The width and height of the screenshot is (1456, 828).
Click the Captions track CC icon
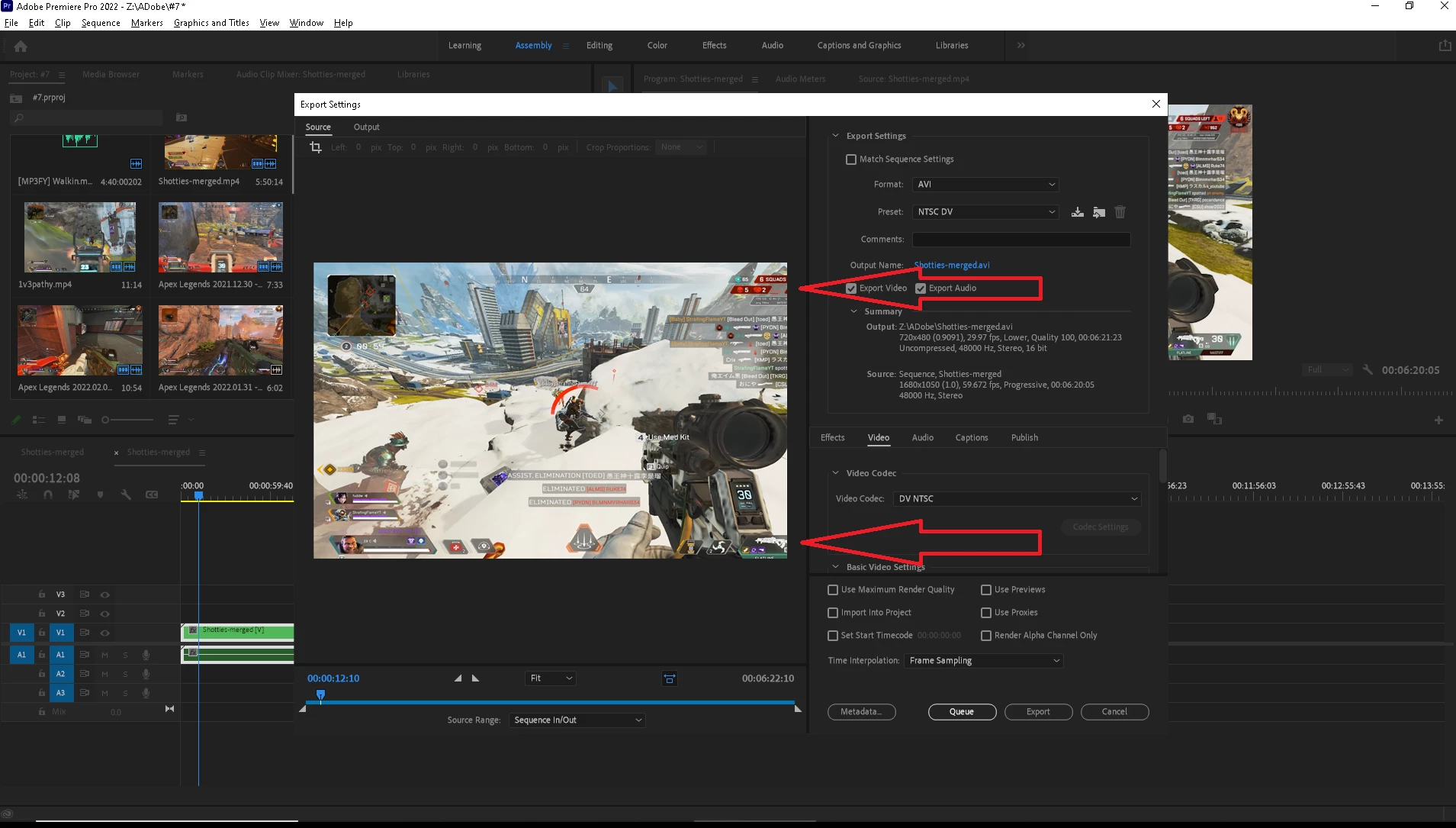[152, 495]
